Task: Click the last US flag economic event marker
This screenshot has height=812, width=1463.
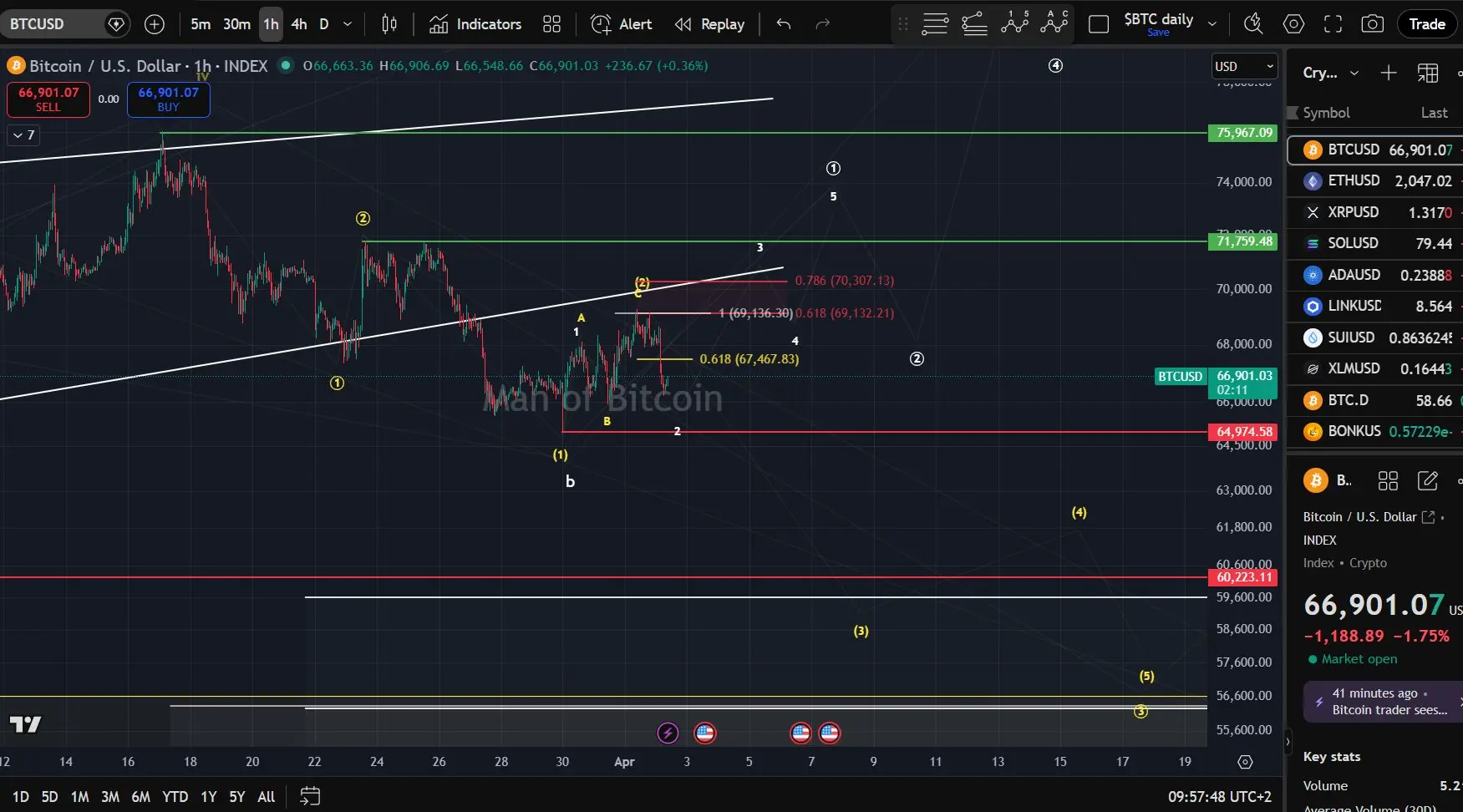Action: point(830,733)
